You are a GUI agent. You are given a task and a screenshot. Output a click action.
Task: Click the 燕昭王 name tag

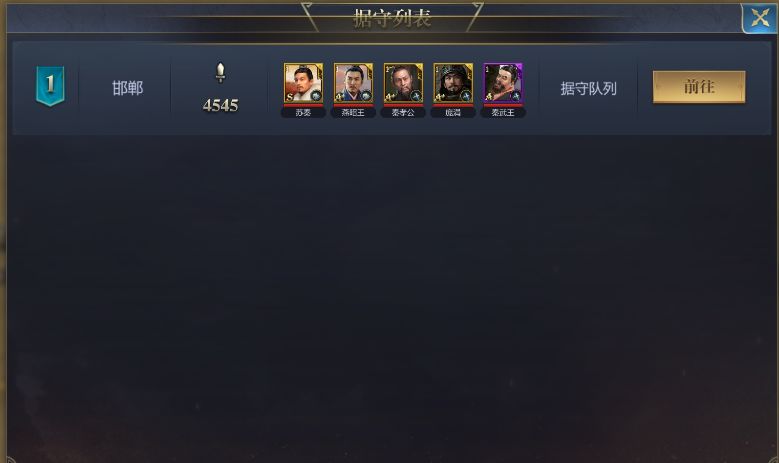[353, 113]
